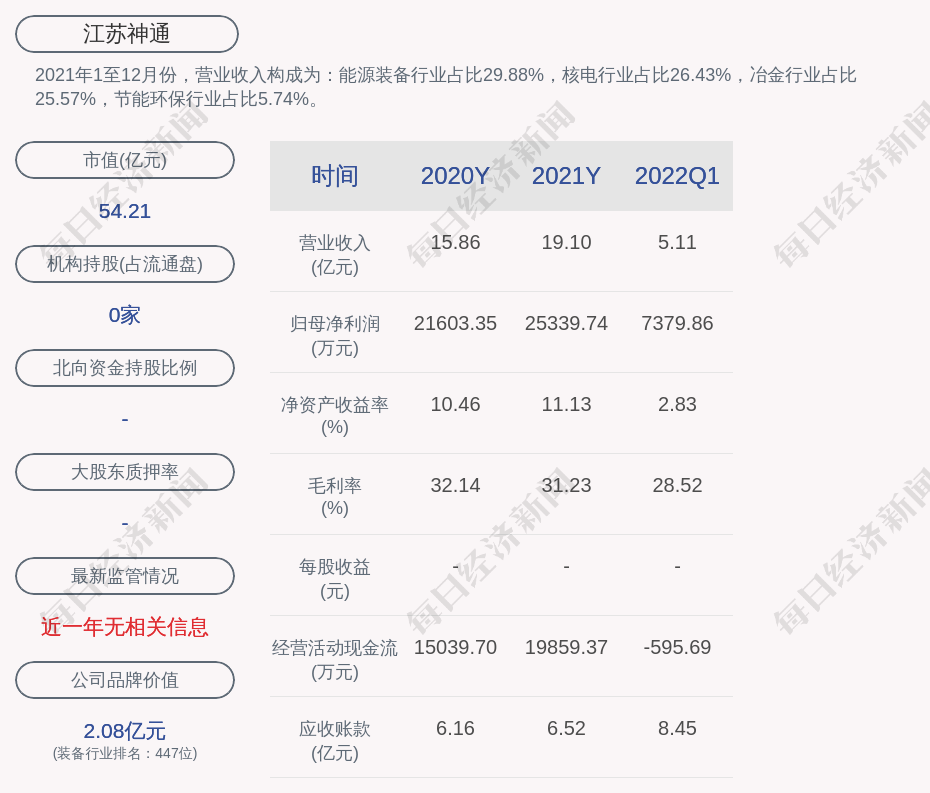Screen dimensions: 930x793
Task: Click the 应收账款 2022Q1 value 8.45
Action: 677,729
